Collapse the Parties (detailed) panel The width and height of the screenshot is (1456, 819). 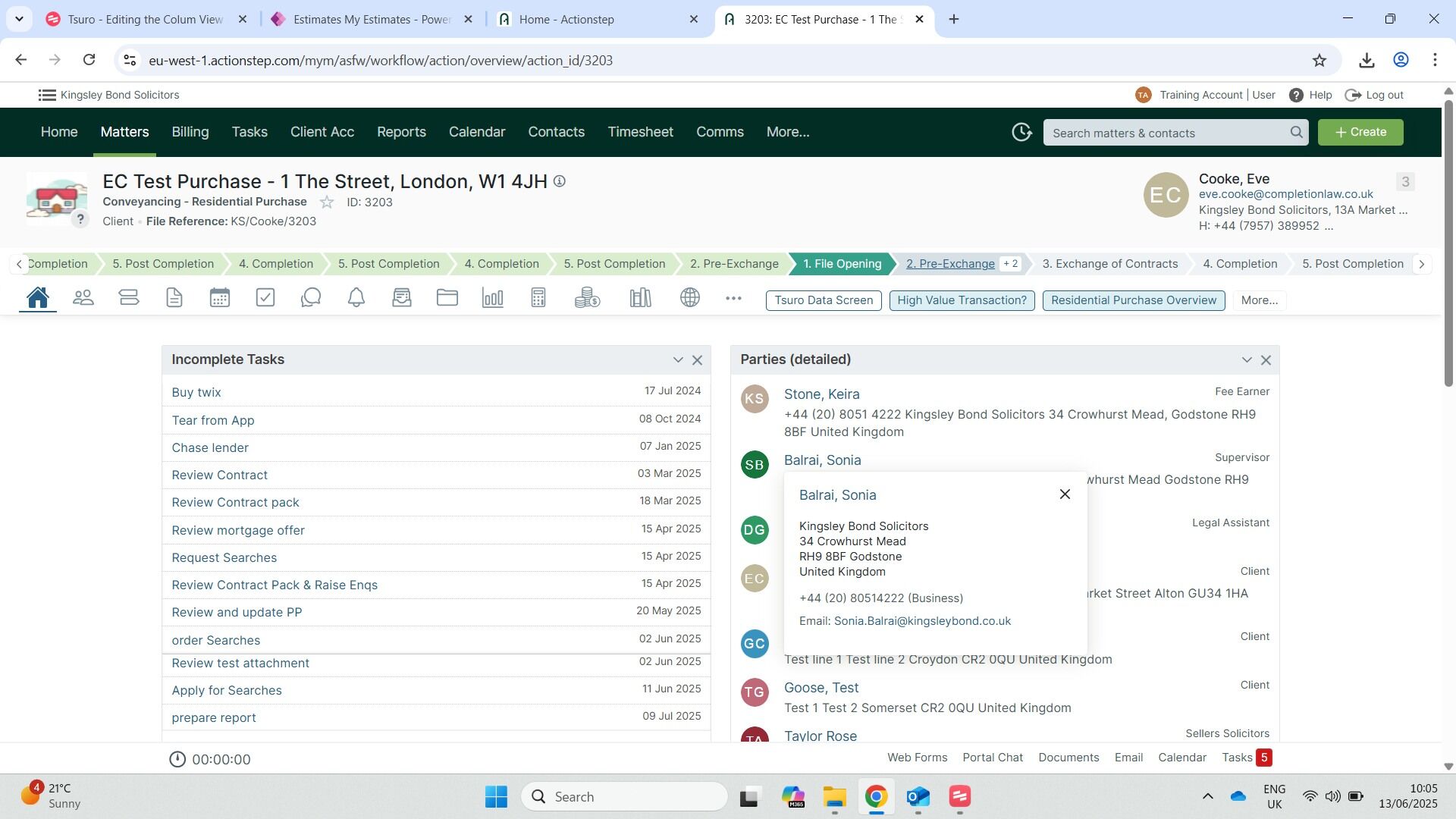1246,360
